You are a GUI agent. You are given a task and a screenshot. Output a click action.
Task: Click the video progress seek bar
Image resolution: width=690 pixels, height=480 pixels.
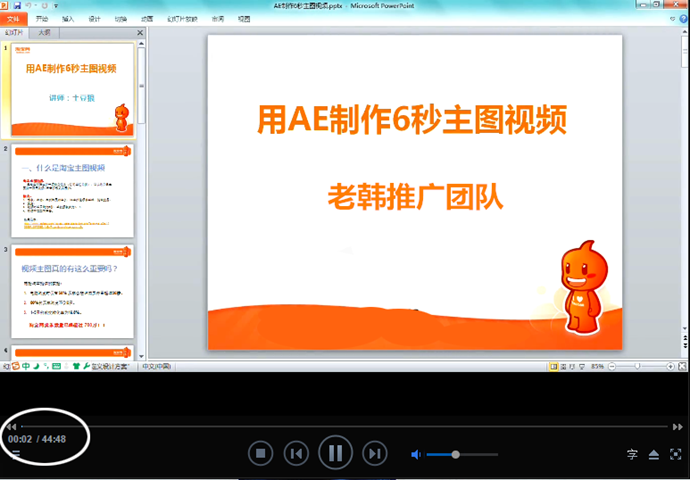tap(345, 426)
